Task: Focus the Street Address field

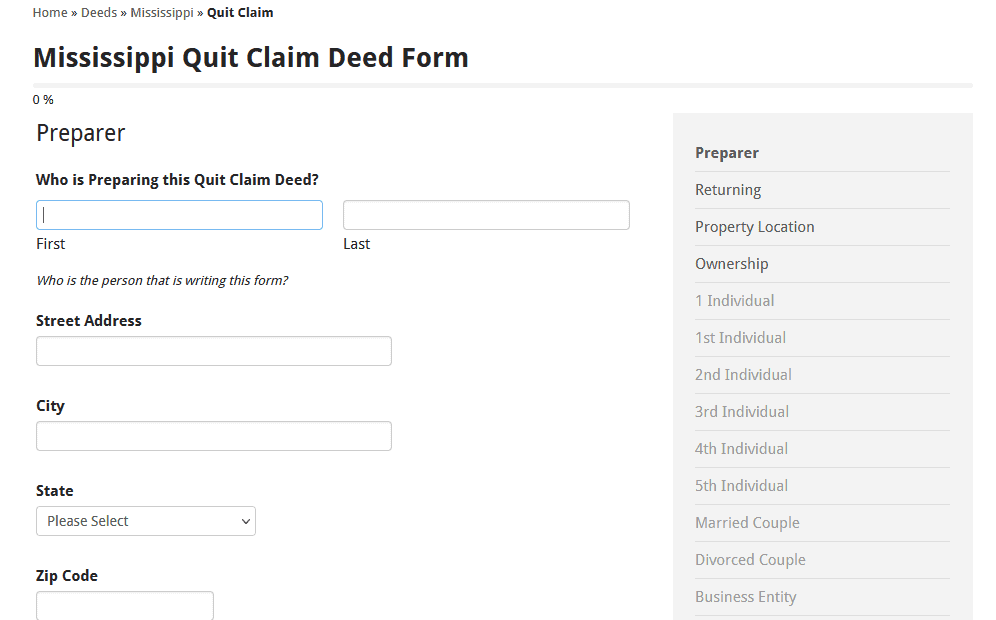Action: [213, 350]
